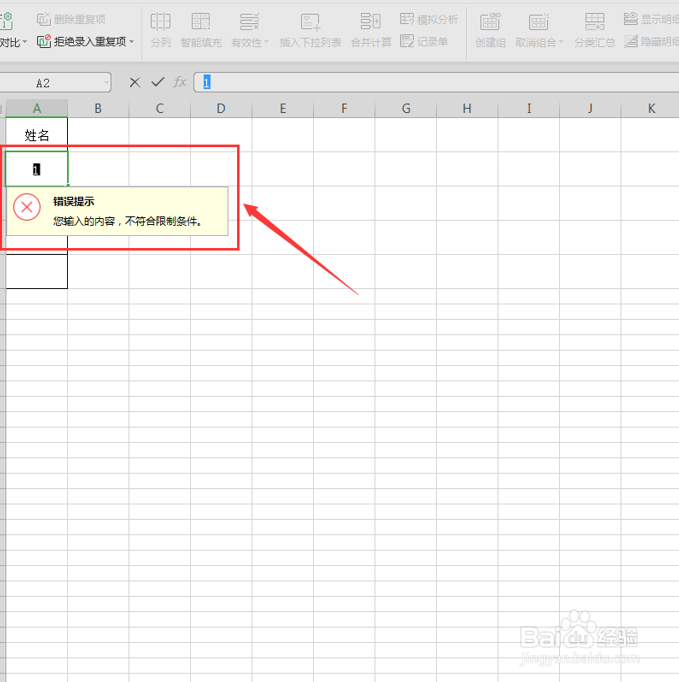
Task: Click the 模拟分析 (what-if analysis) button
Action: click(429, 19)
